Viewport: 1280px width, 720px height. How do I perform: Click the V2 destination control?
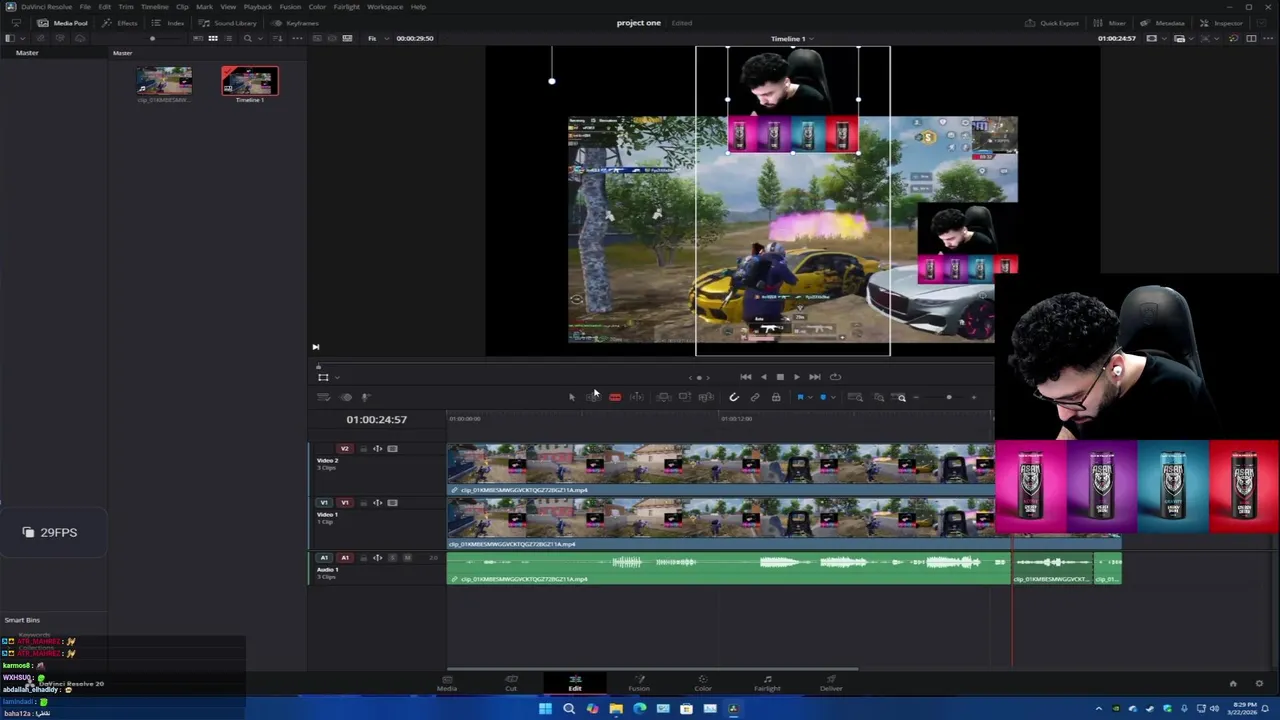pos(345,449)
